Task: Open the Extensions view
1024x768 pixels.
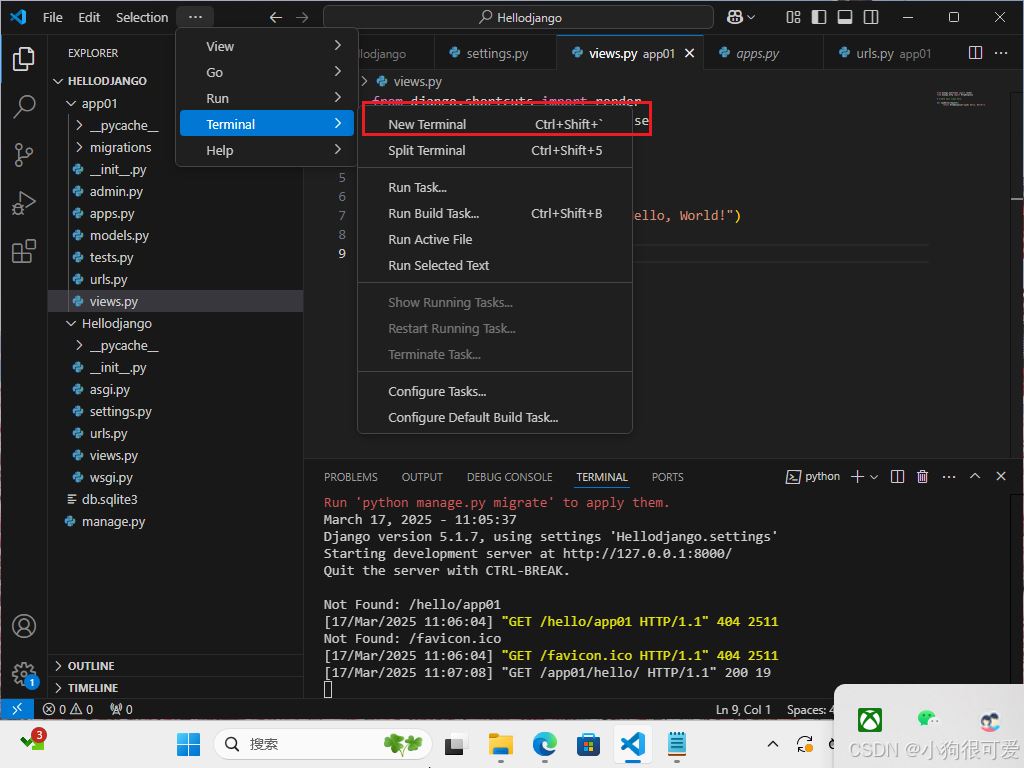Action: tap(24, 251)
